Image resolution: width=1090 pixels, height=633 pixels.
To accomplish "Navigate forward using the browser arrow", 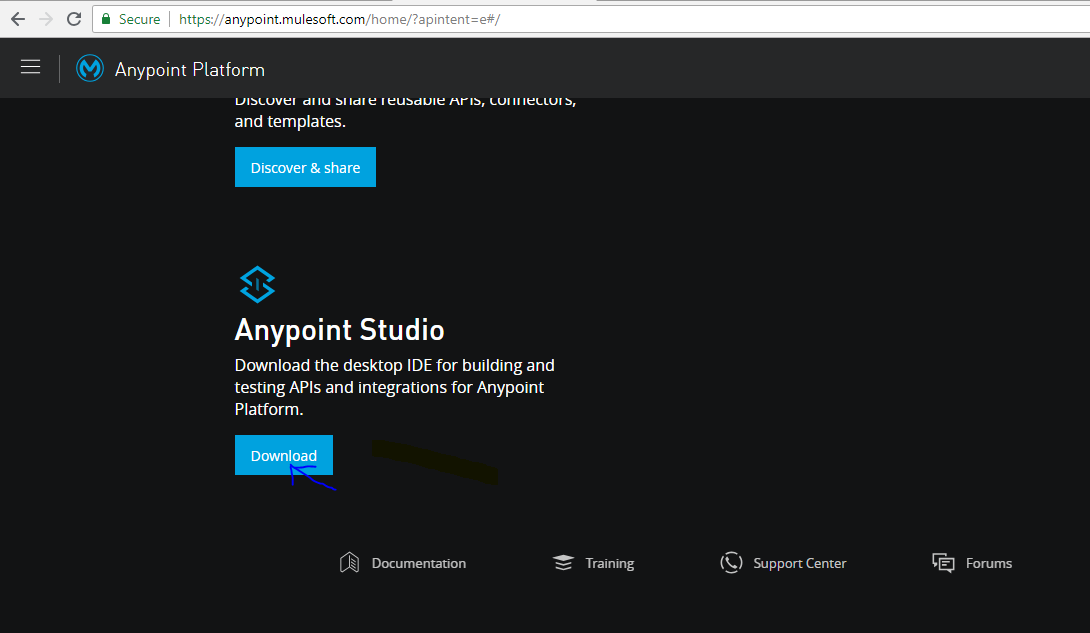I will click(44, 18).
